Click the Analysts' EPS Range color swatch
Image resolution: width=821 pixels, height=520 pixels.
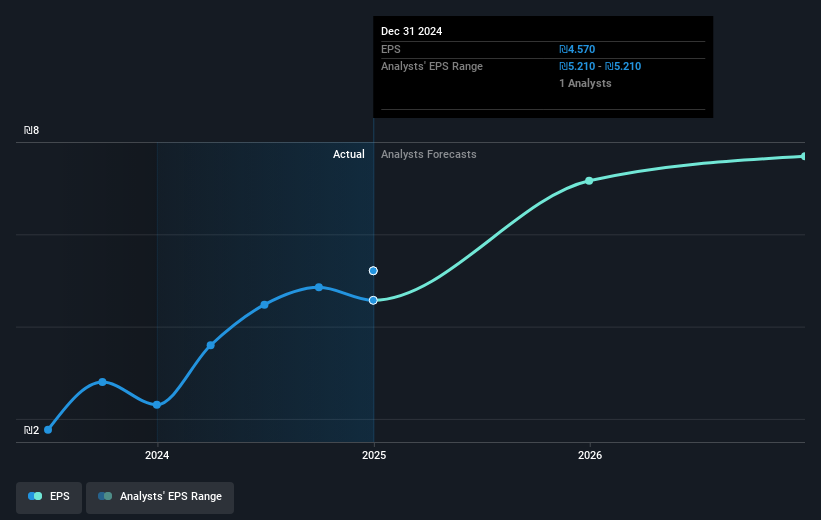105,496
